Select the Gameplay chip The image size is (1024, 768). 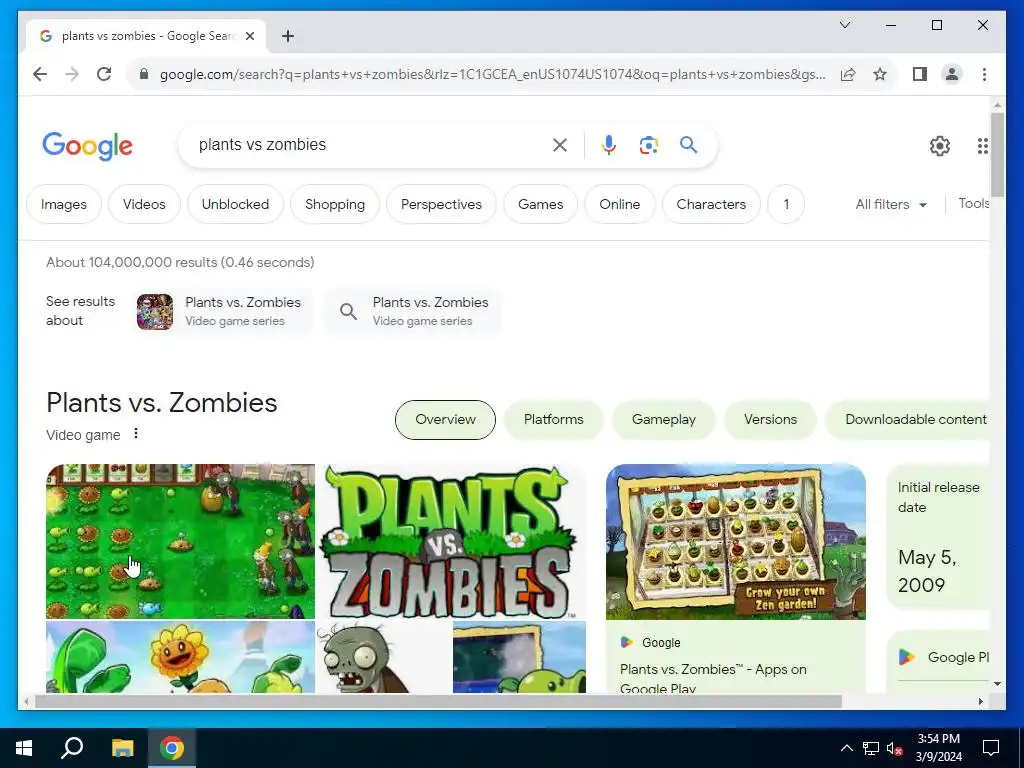[664, 420]
